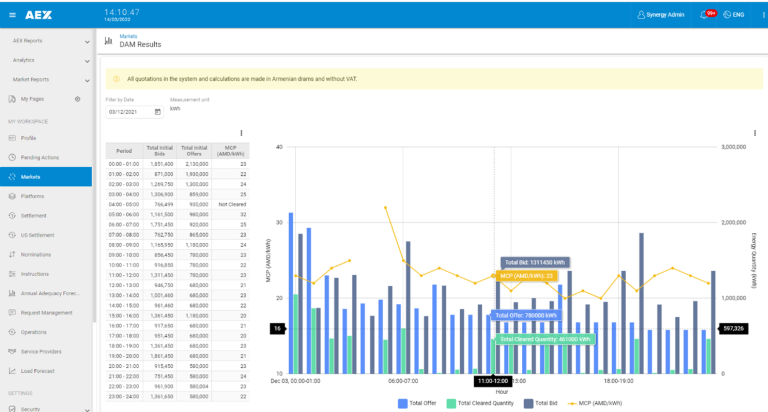The image size is (768, 412).
Task: Sort by Total Initial Bids header
Action: (x=160, y=151)
